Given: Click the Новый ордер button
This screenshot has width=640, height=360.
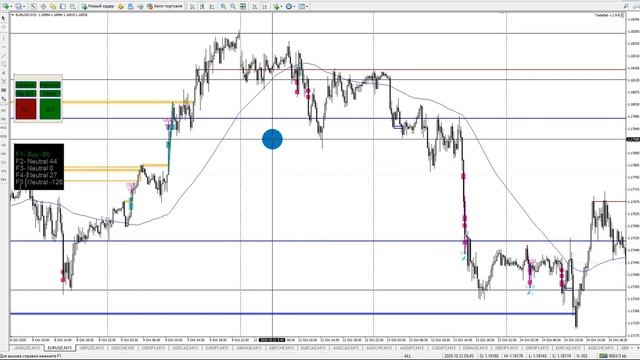Looking at the screenshot, I should (98, 7).
